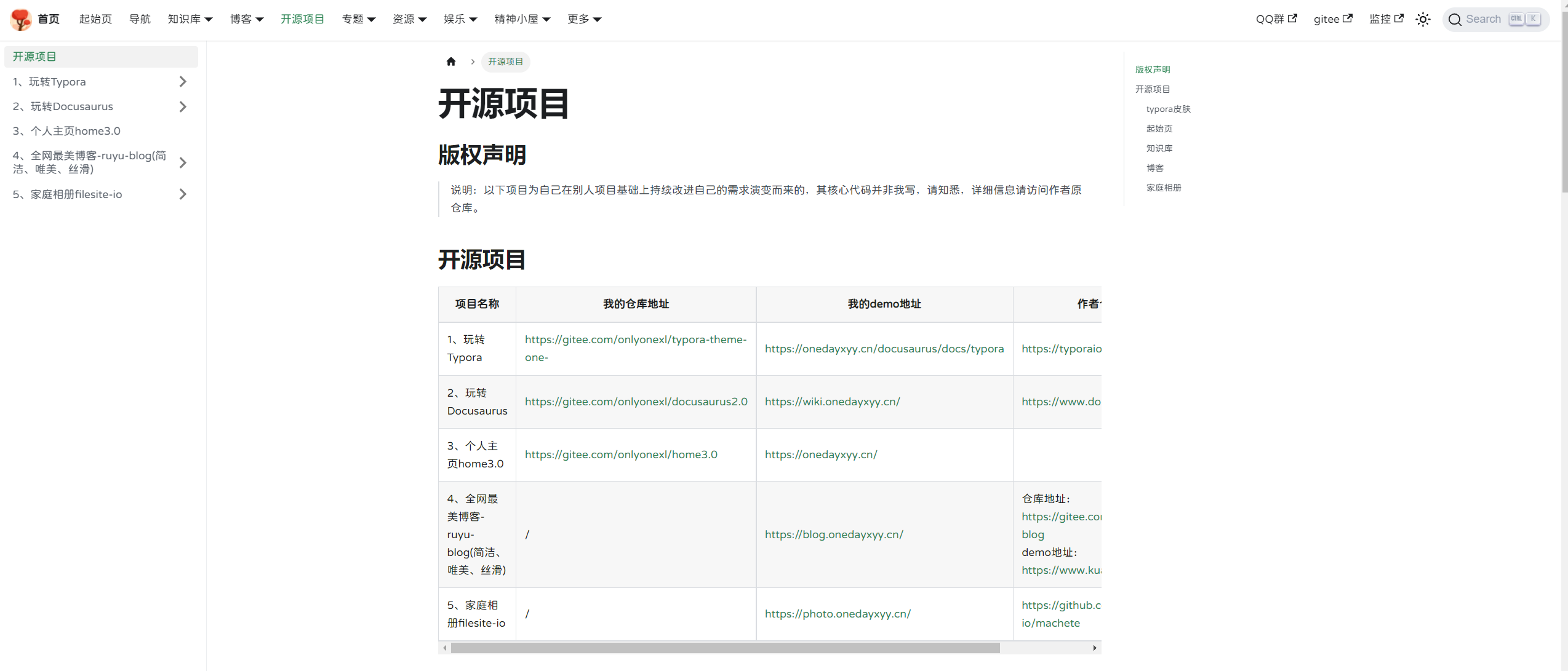Select 开源项目 sidebar heading
Image resolution: width=1568 pixels, height=671 pixels.
[101, 57]
